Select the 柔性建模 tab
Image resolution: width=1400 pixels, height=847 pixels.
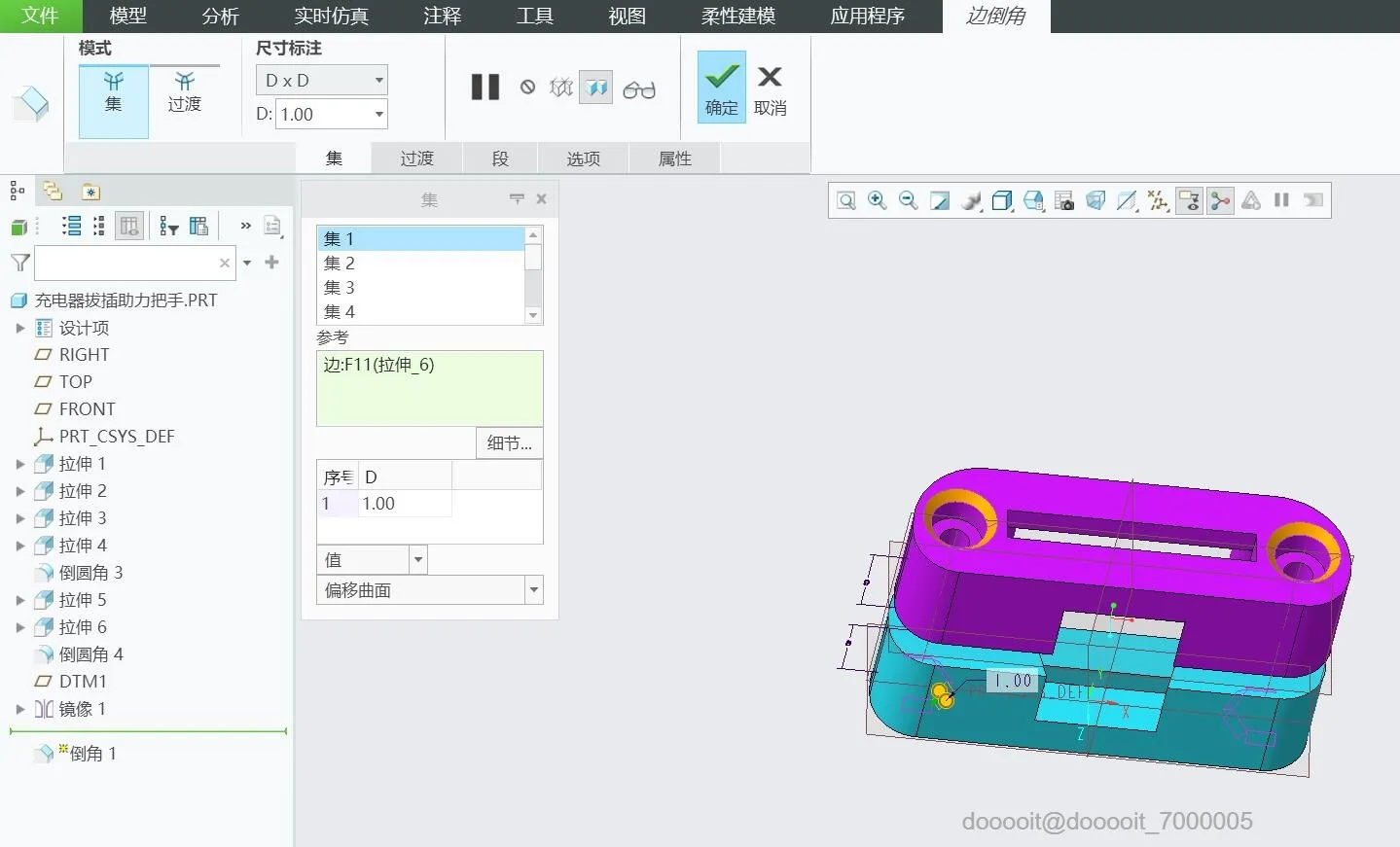click(x=738, y=16)
